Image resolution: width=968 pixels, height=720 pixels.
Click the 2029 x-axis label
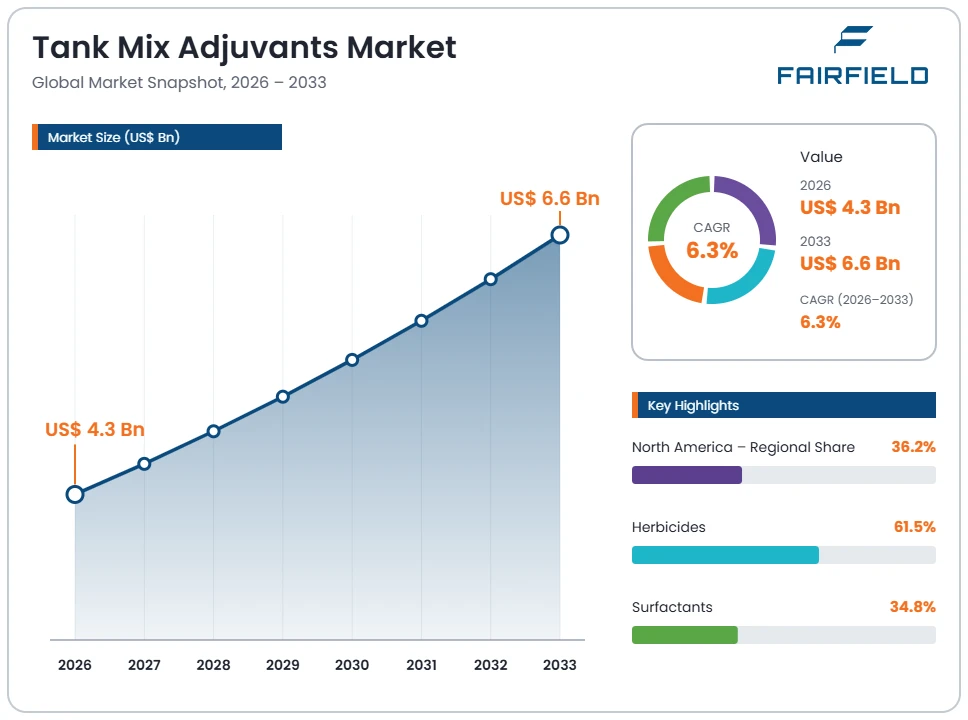[x=283, y=665]
